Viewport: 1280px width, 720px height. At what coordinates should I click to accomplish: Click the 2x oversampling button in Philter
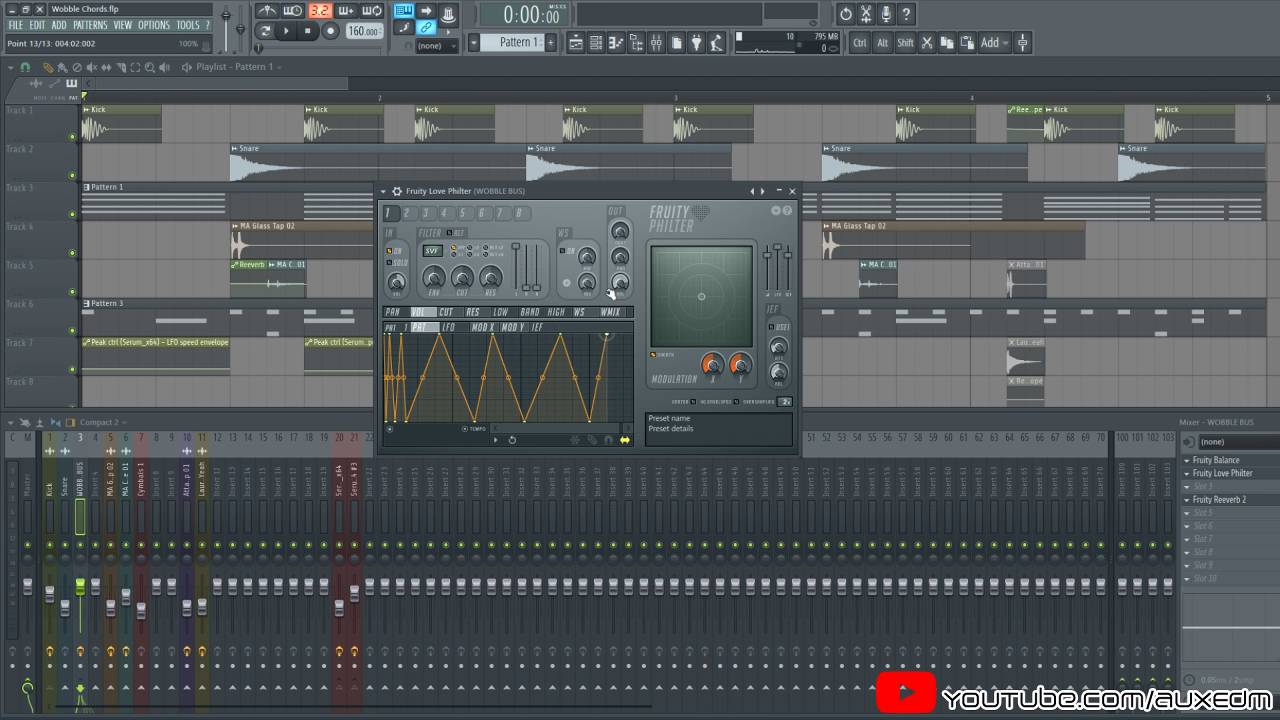[785, 402]
